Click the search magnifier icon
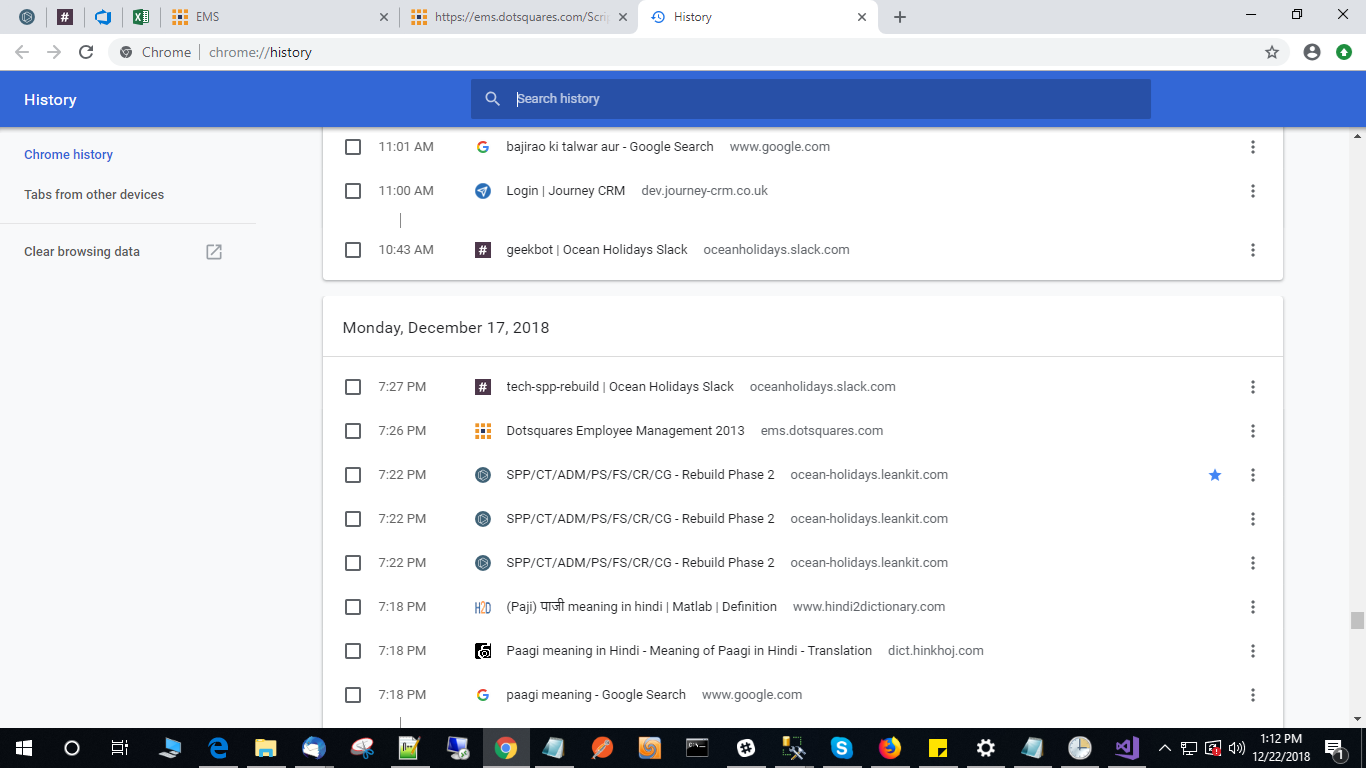This screenshot has height=768, width=1366. (x=492, y=99)
